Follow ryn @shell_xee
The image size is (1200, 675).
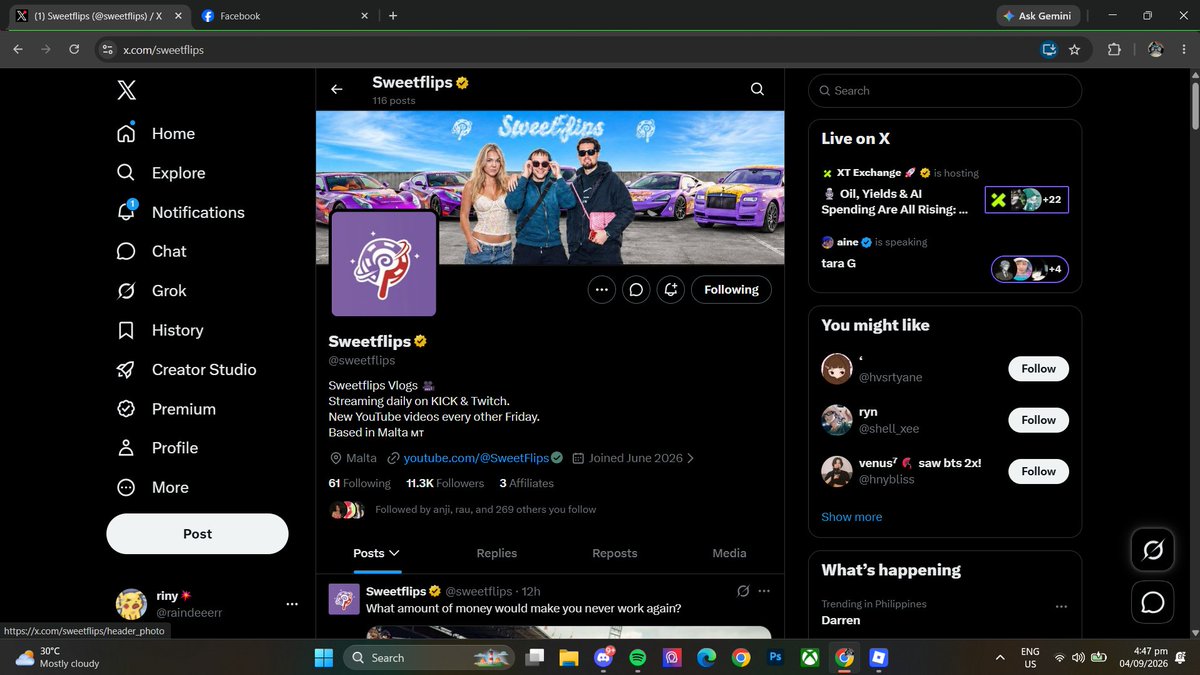[1038, 420]
